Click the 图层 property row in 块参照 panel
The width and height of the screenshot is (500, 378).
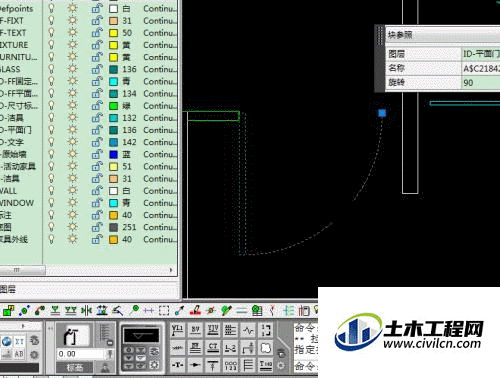(443, 53)
